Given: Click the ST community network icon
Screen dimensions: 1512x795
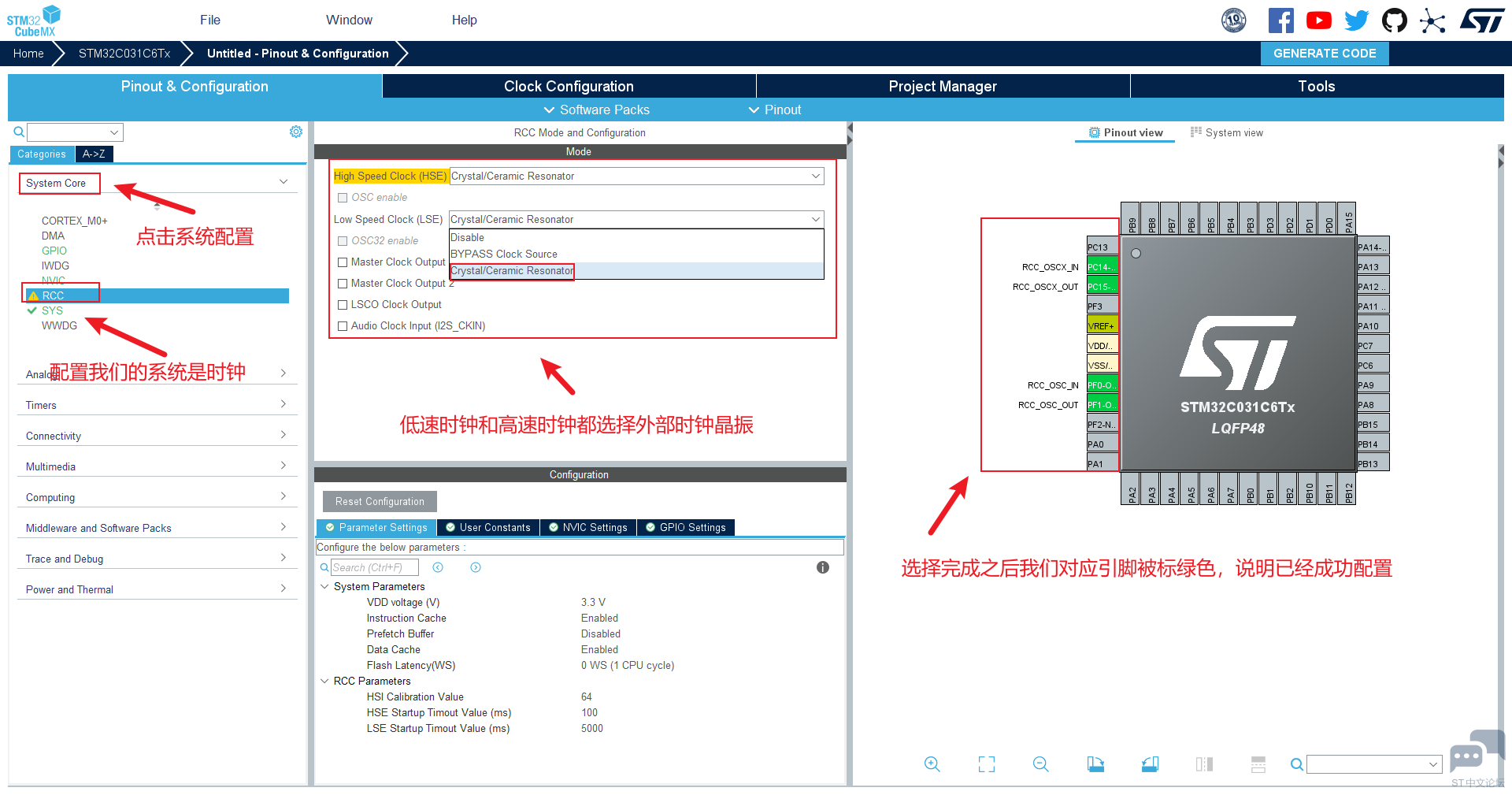Looking at the screenshot, I should [x=1432, y=20].
